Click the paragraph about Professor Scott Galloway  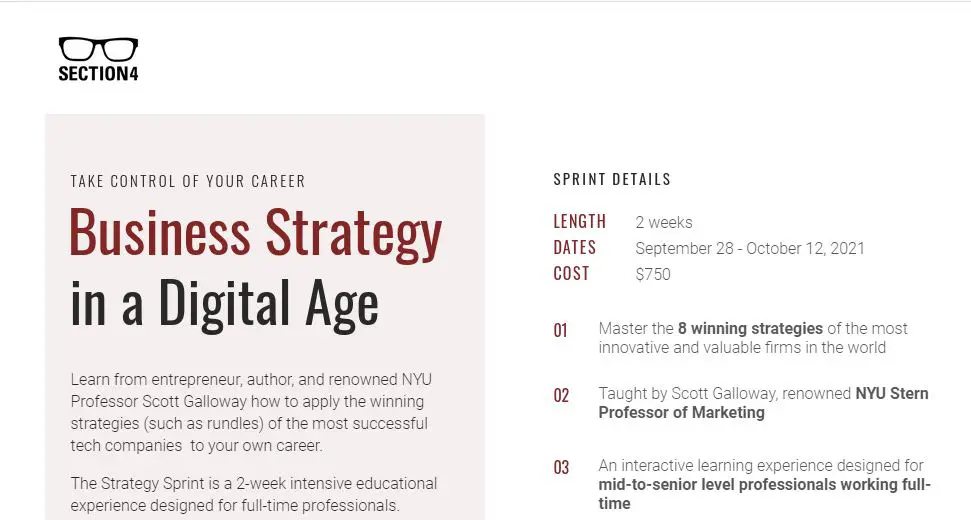tap(250, 412)
